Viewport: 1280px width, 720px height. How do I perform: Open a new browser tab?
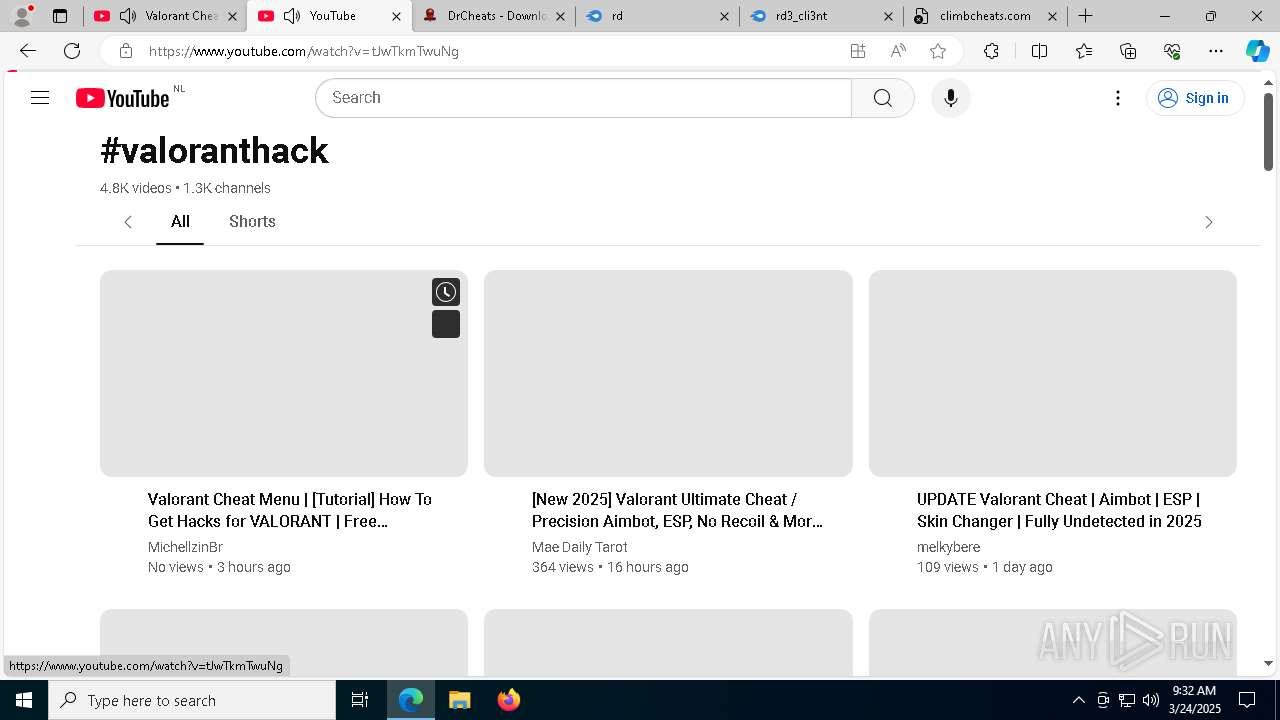click(1085, 16)
